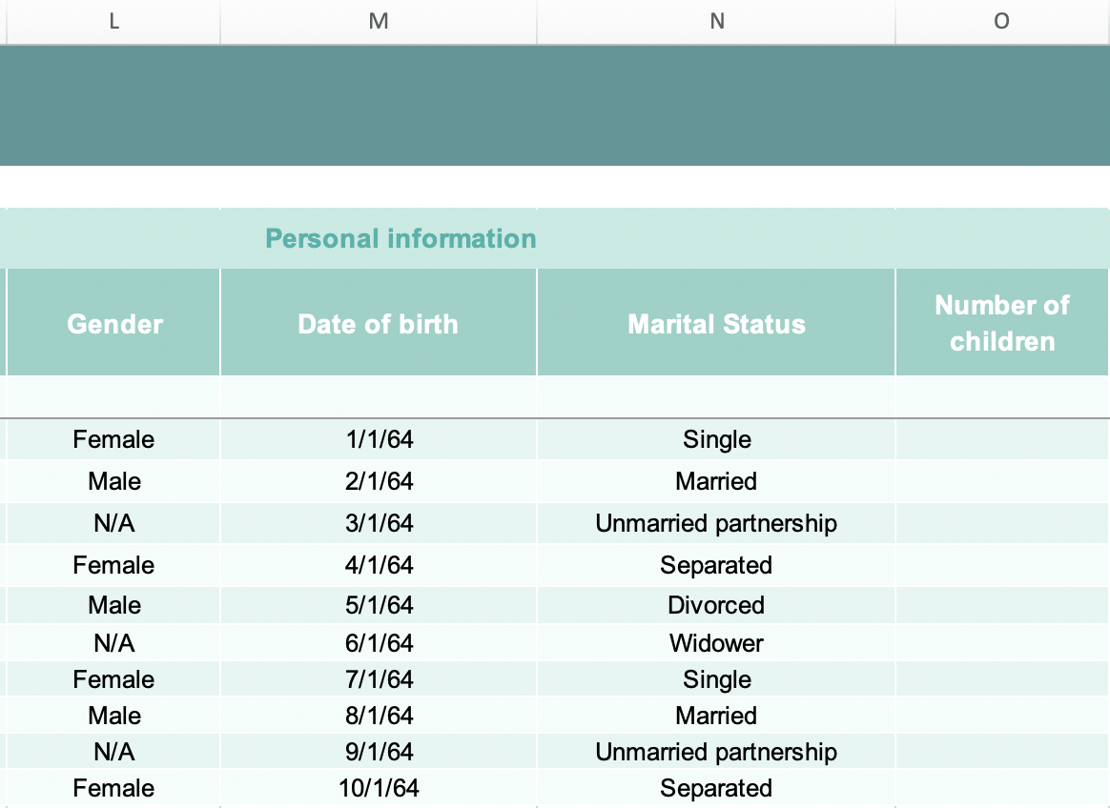
Task: Click the date cell showing 10/1/64
Action: pos(378,788)
